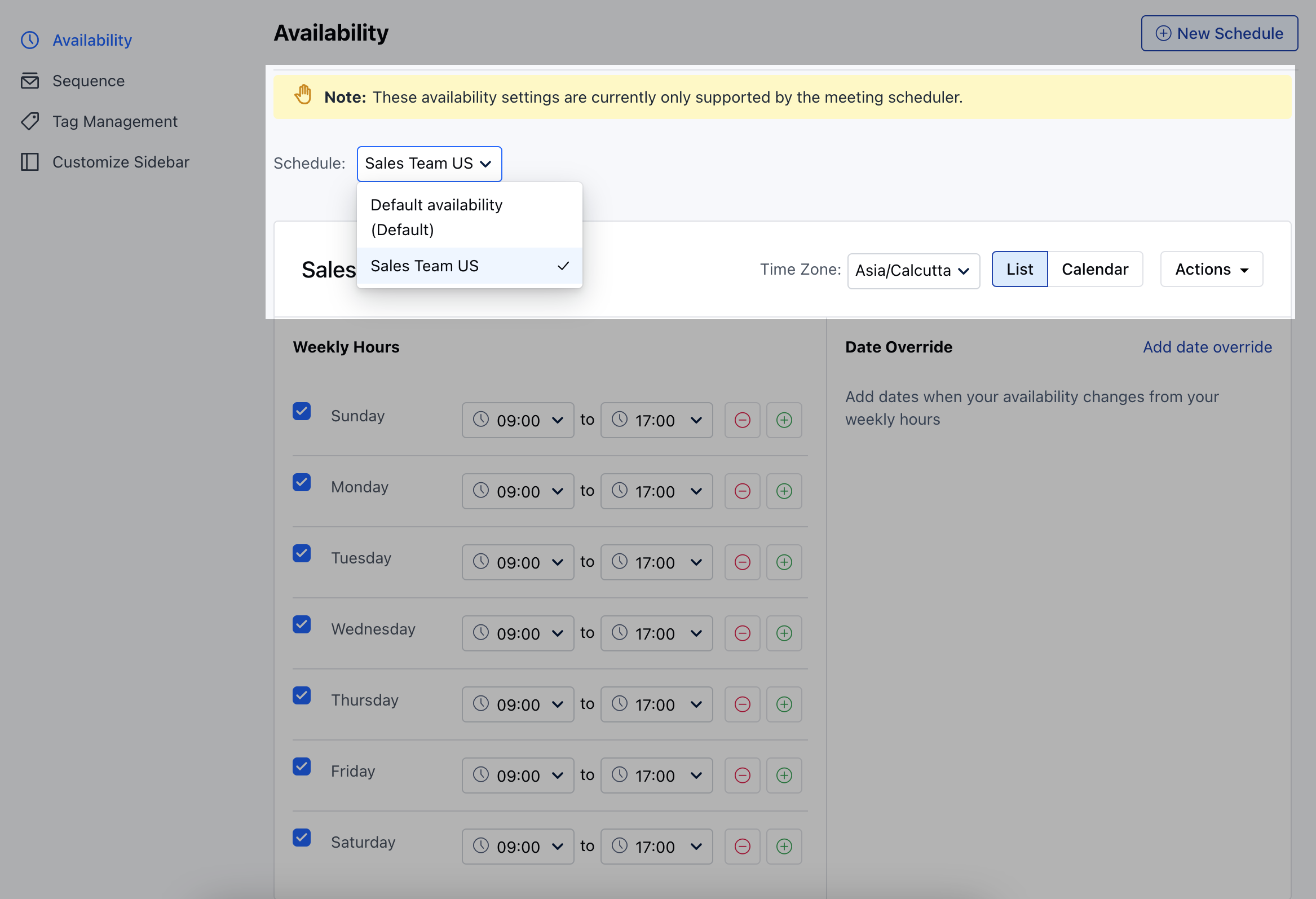The image size is (1316, 899).
Task: Open Thursday end time 17:00 selector
Action: pyautogui.click(x=656, y=704)
